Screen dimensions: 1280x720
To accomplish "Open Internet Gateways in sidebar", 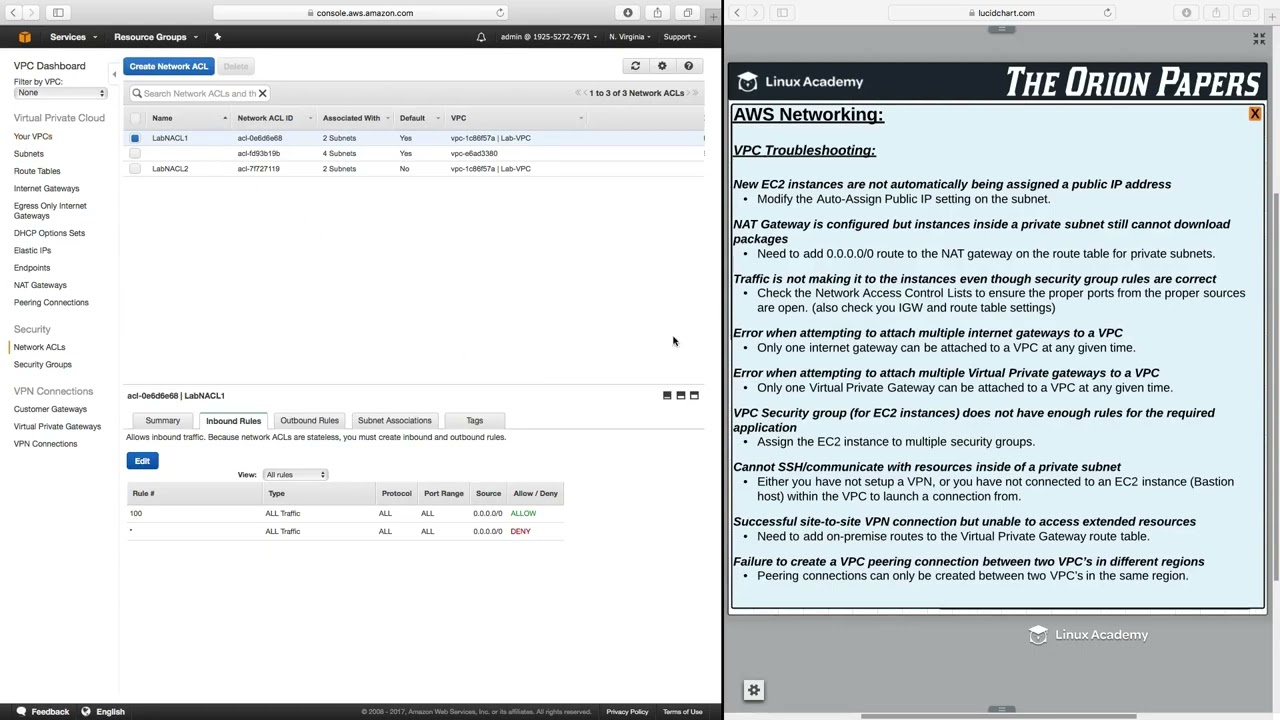I will 46,188.
